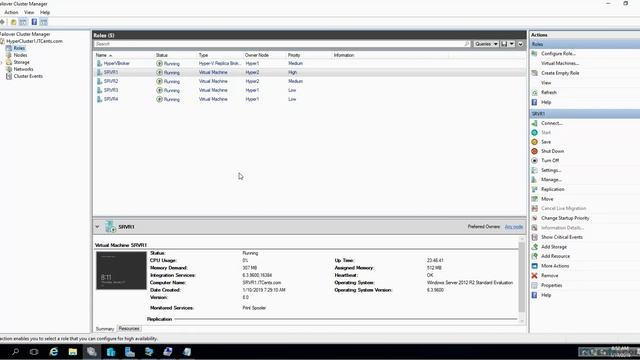The height and width of the screenshot is (360, 640).
Task: Click the Add Resource icon
Action: point(534,256)
